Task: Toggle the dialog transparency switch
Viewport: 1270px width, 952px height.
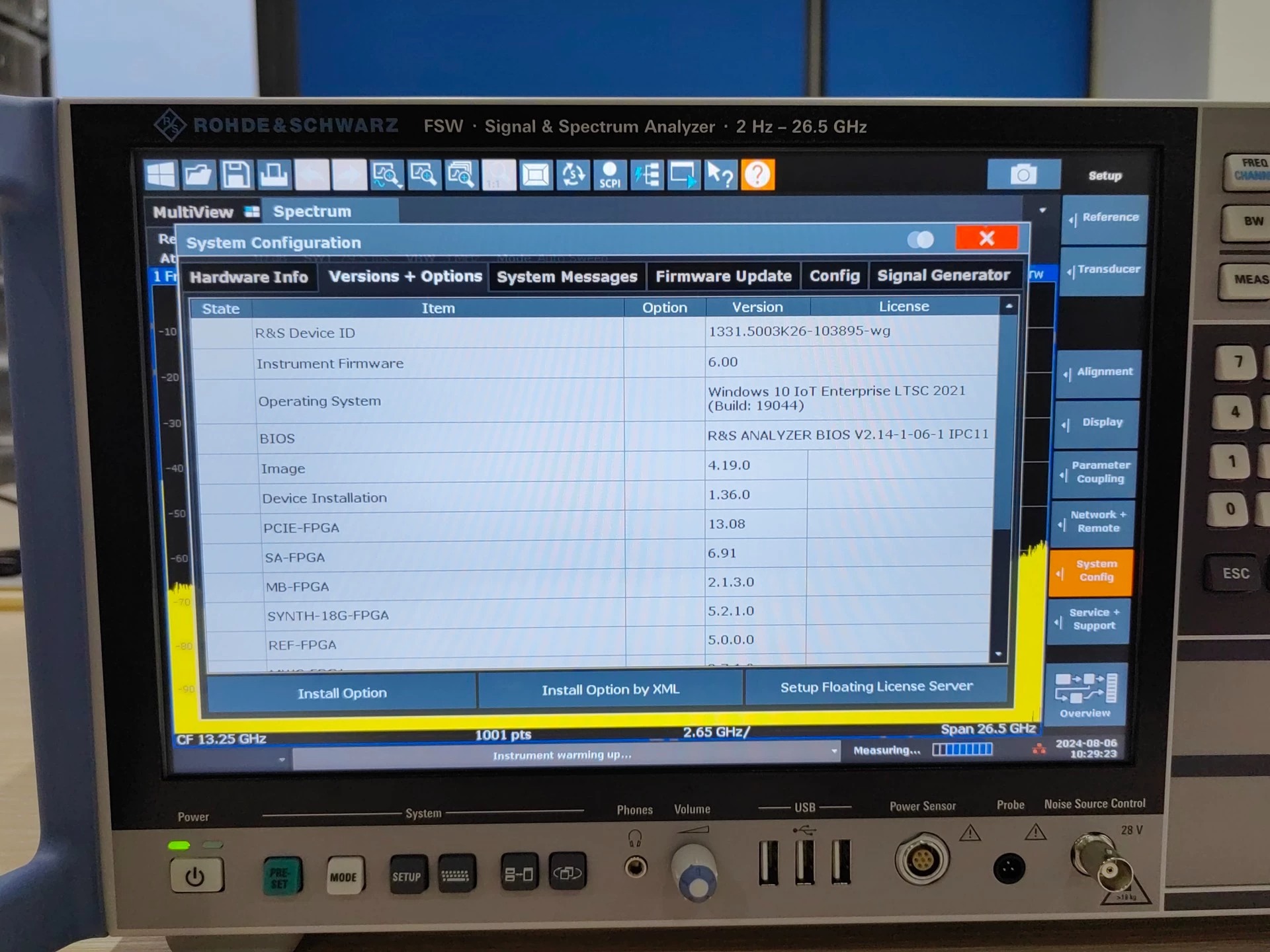Action: tap(921, 239)
